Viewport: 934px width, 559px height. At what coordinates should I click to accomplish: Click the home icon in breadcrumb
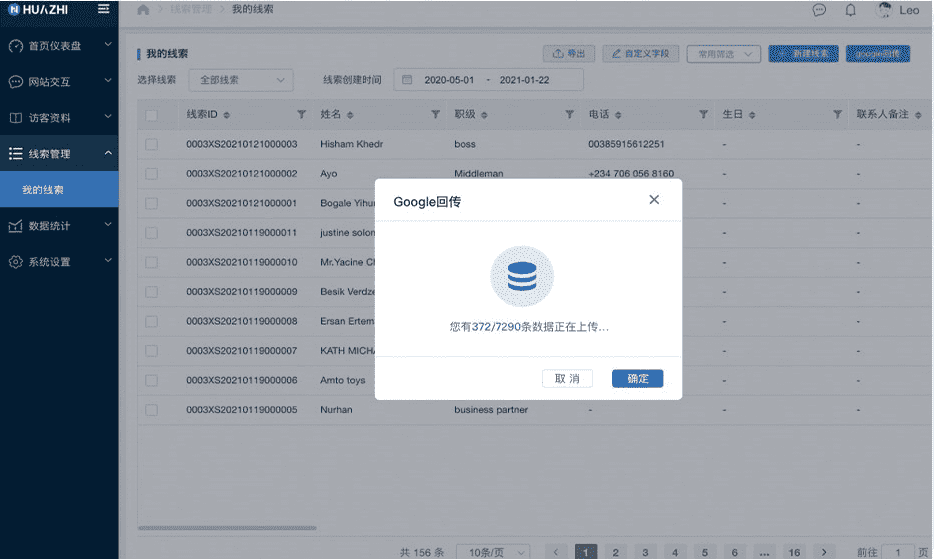(143, 10)
